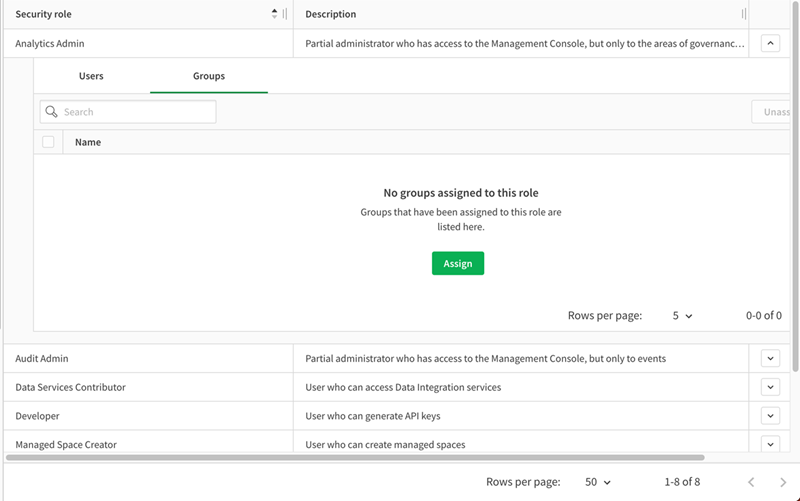Open the rows per page dropdown showing 50
Screen dimensions: 800x501
point(597,482)
